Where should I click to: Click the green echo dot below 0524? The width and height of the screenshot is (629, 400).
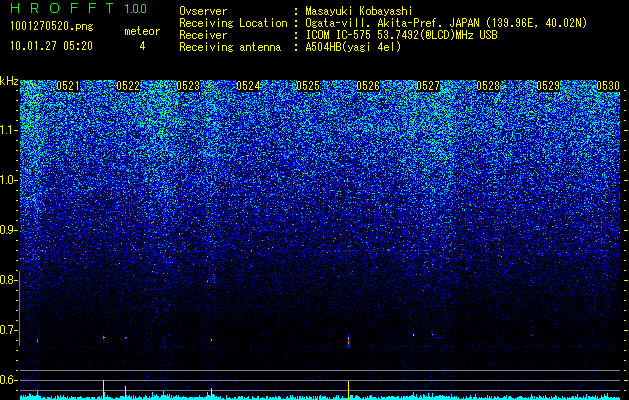tap(211, 340)
